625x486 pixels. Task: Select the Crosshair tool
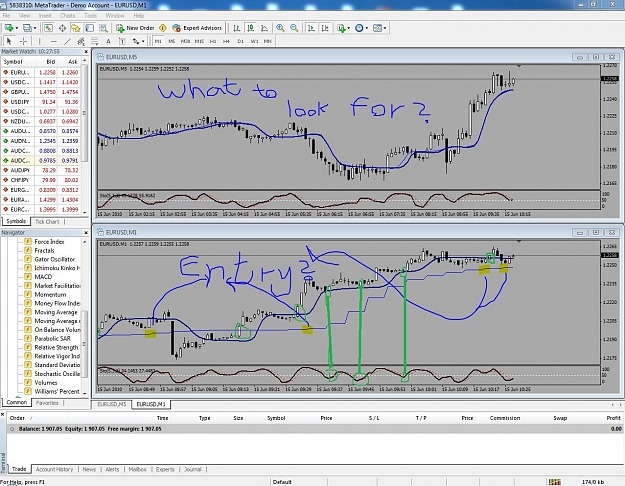click(23, 41)
